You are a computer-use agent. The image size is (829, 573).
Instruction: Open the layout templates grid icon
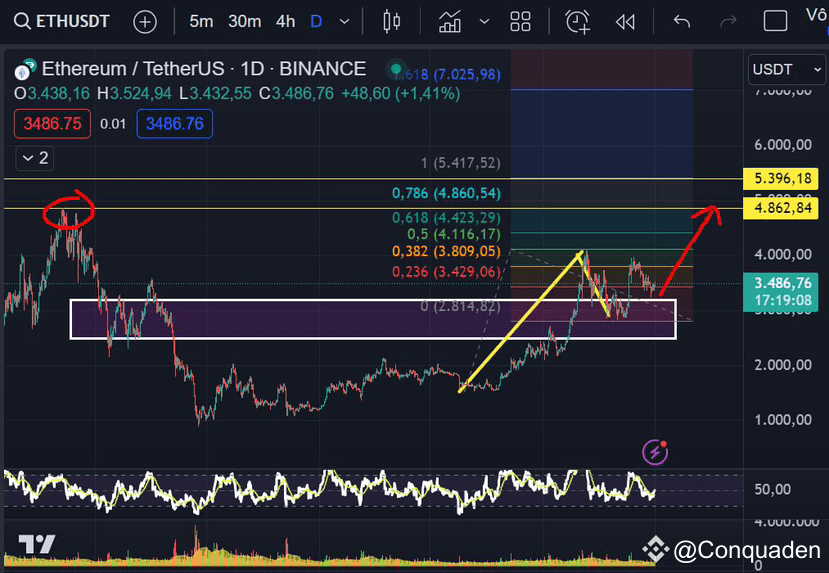[x=520, y=22]
